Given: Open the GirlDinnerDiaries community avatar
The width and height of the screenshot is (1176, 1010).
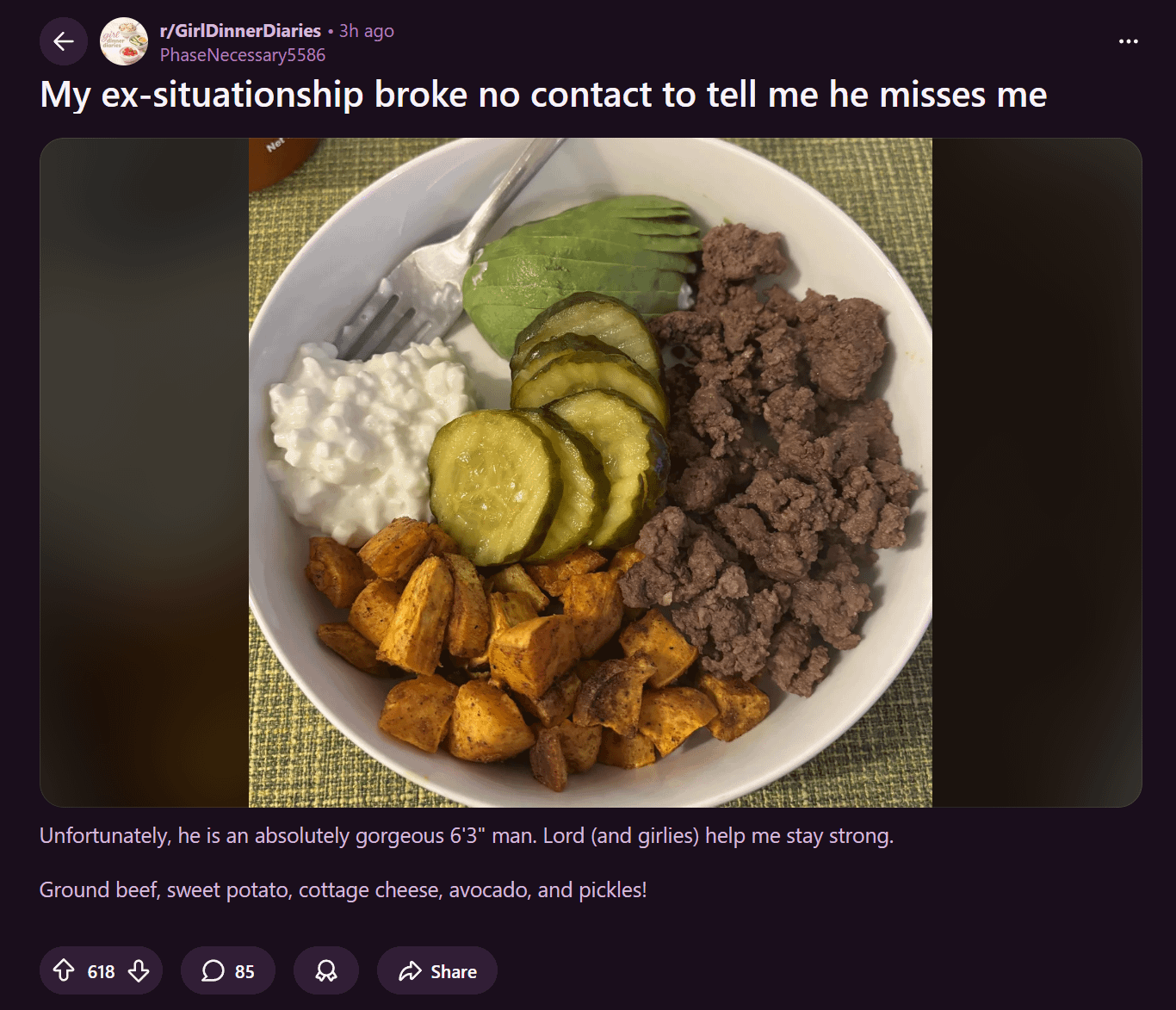Looking at the screenshot, I should (x=124, y=41).
